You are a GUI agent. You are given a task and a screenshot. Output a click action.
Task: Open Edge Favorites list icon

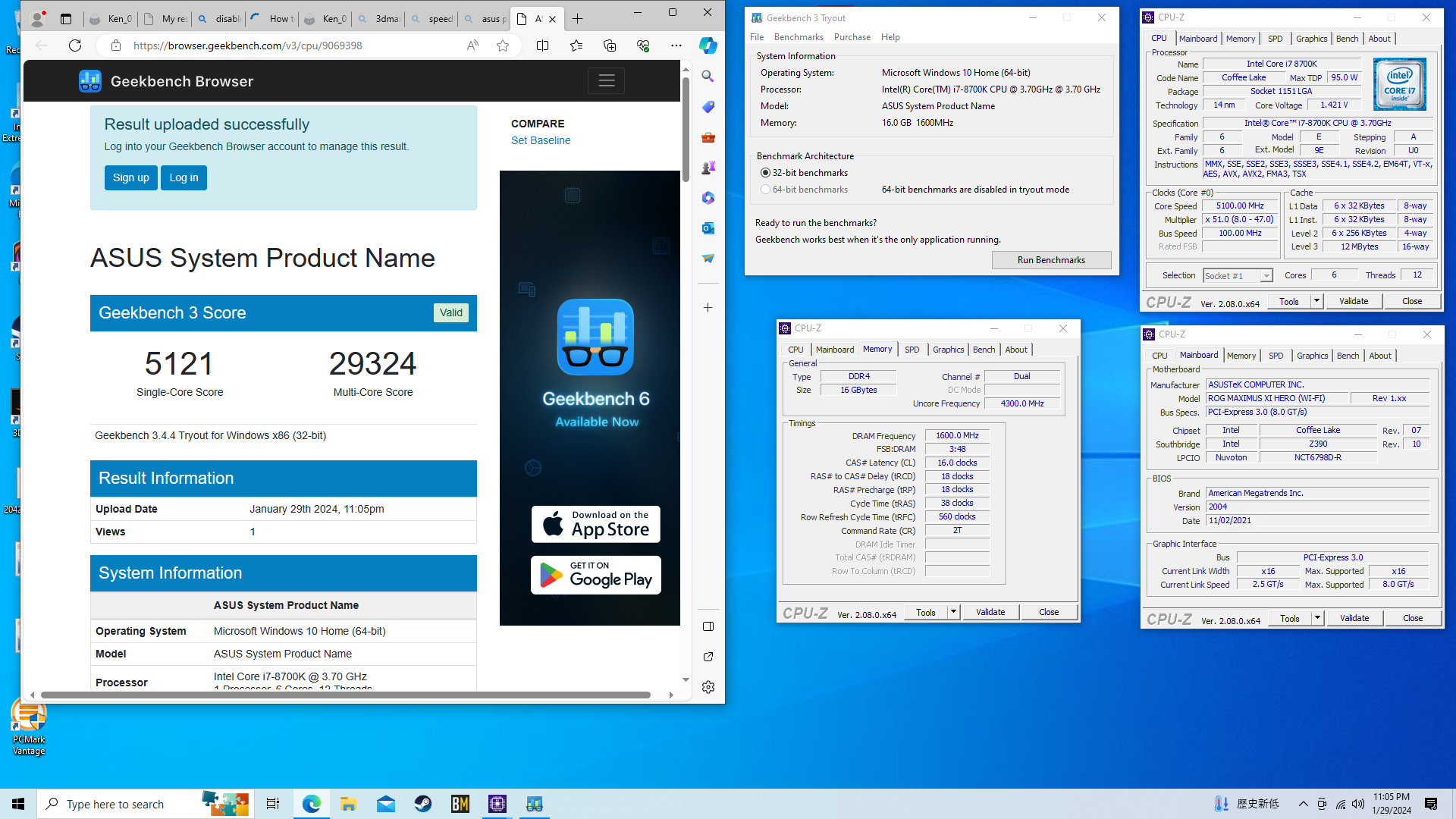click(x=576, y=45)
